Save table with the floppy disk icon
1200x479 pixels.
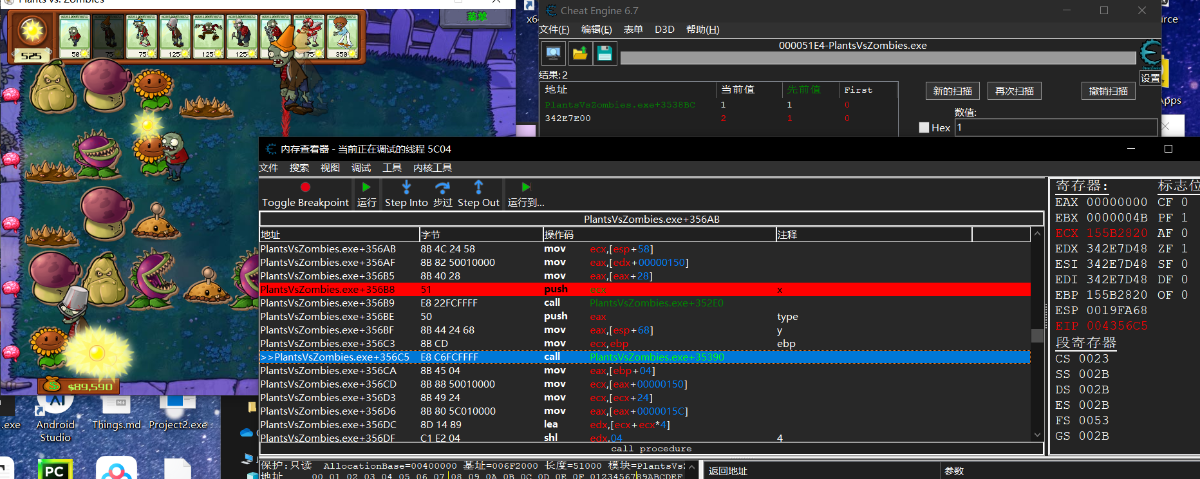coord(604,53)
